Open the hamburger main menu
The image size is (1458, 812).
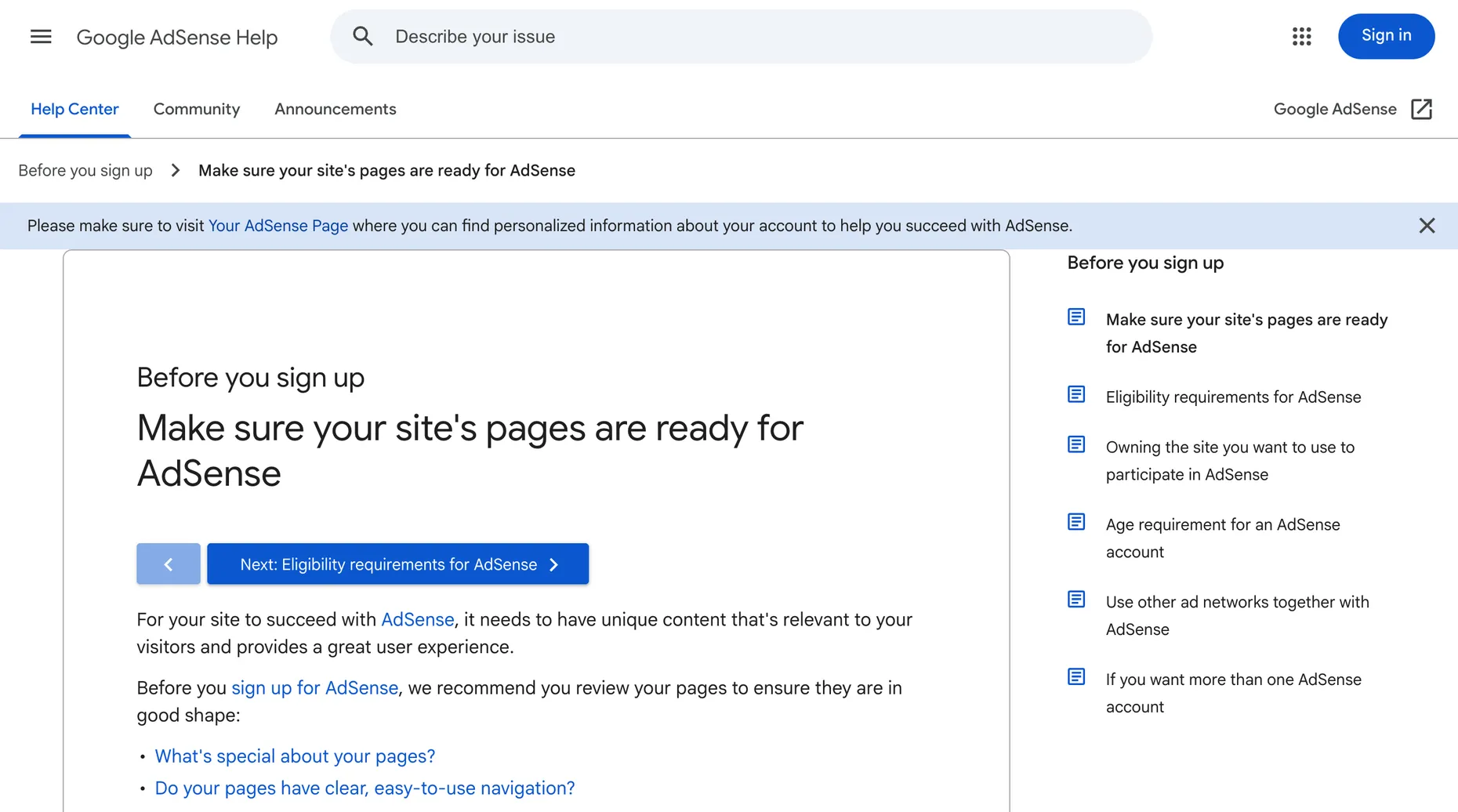click(41, 37)
